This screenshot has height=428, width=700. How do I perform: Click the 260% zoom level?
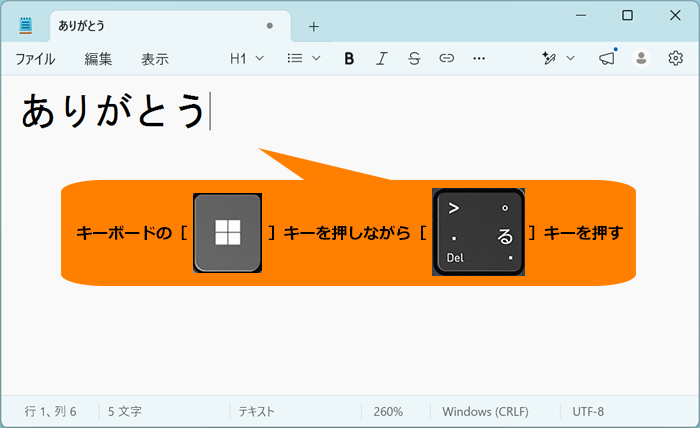(x=388, y=411)
